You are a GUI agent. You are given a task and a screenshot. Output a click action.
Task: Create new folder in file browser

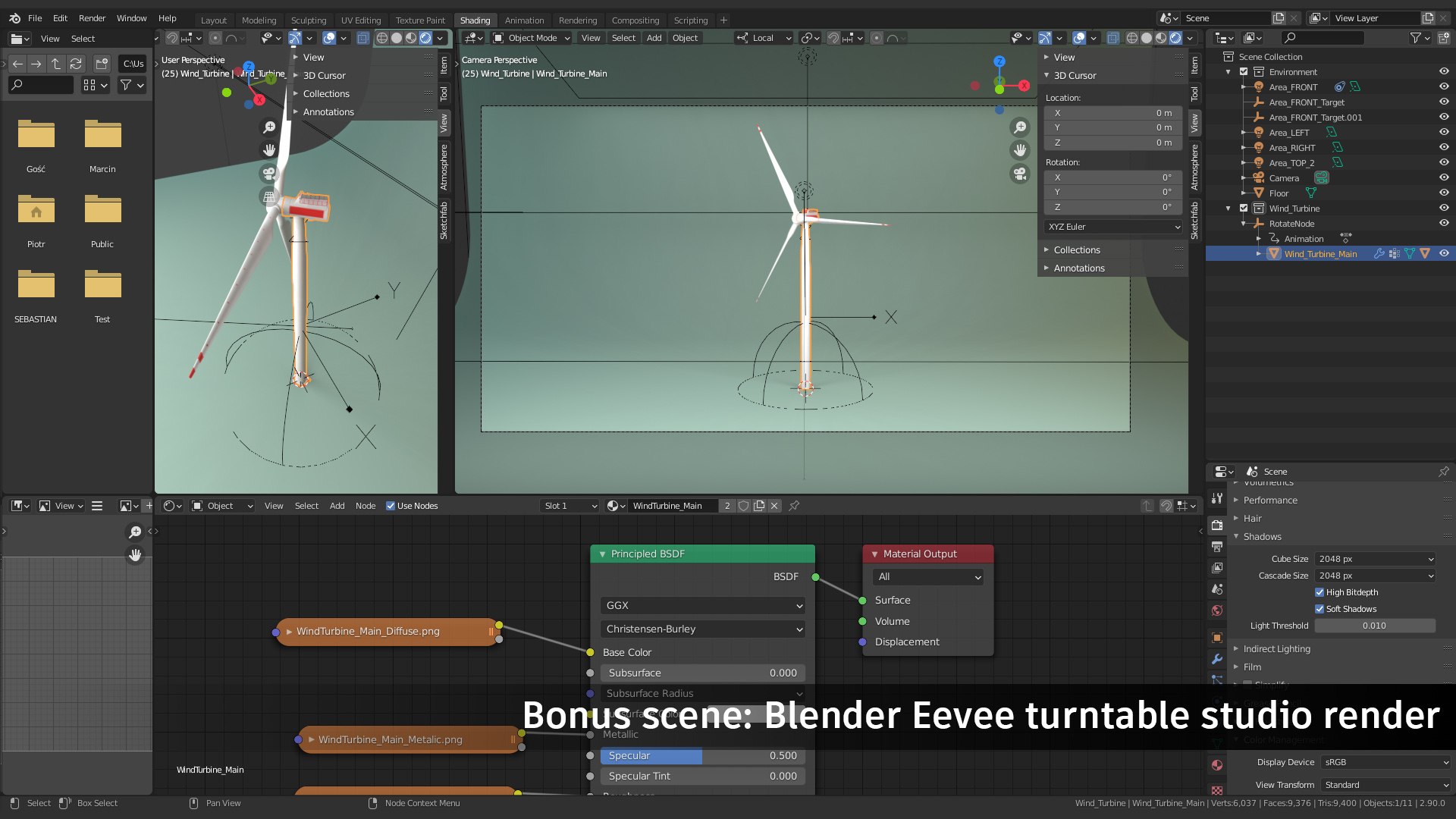point(102,64)
